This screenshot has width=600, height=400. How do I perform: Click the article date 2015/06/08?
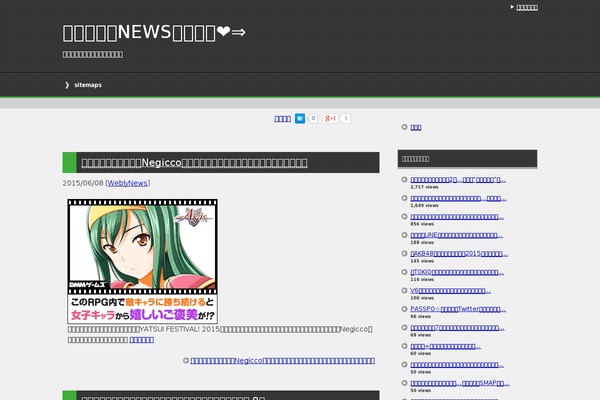tap(83, 183)
